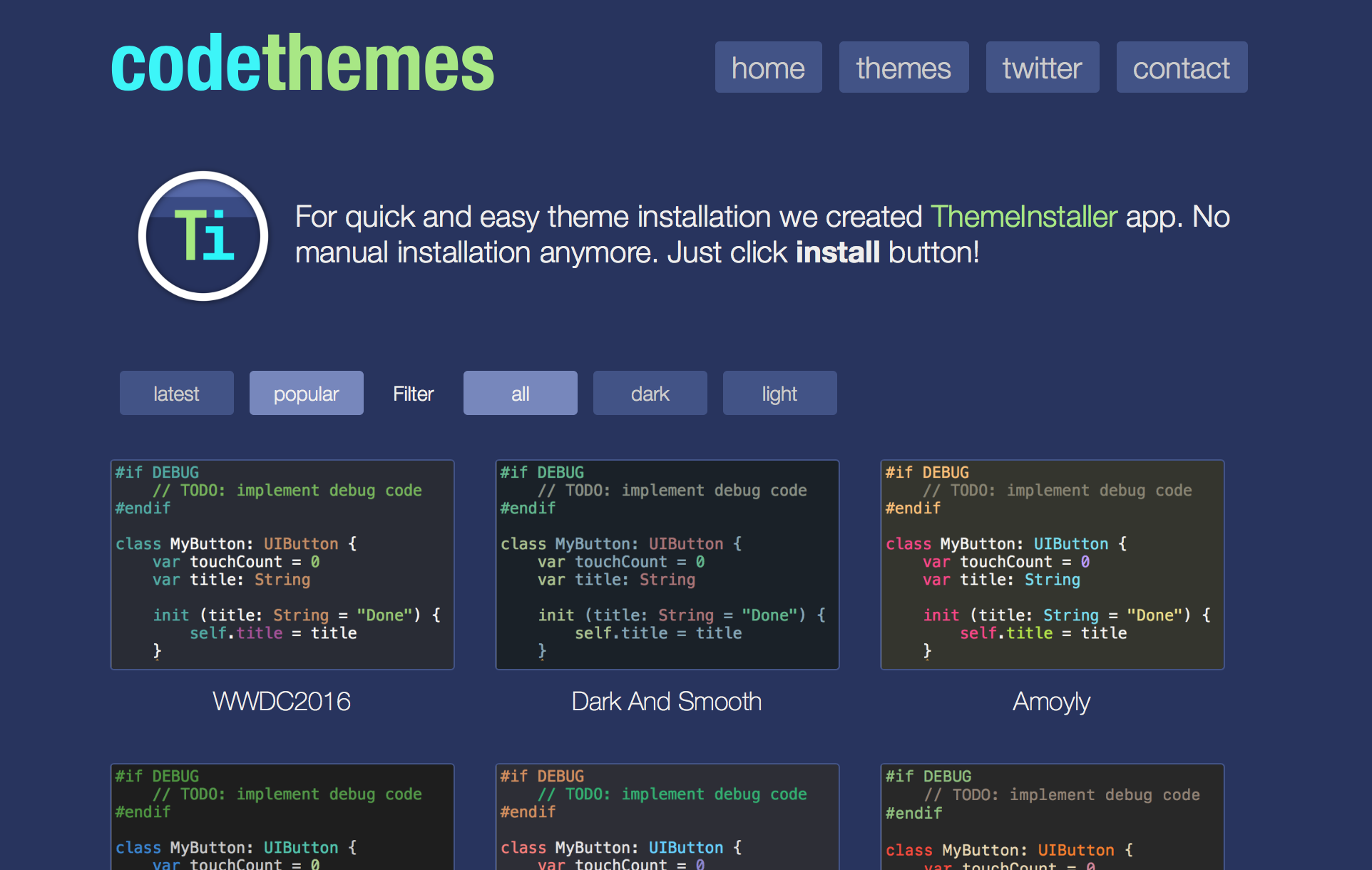This screenshot has width=1372, height=870.
Task: Open the Amoyly theme preview
Action: coord(1052,564)
